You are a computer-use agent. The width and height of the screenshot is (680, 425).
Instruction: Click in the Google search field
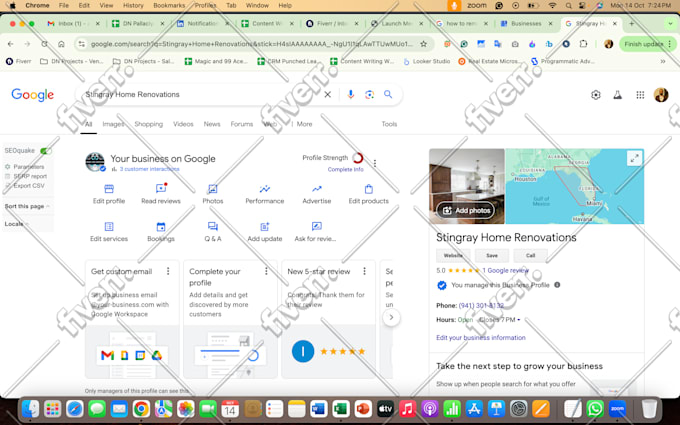click(202, 94)
